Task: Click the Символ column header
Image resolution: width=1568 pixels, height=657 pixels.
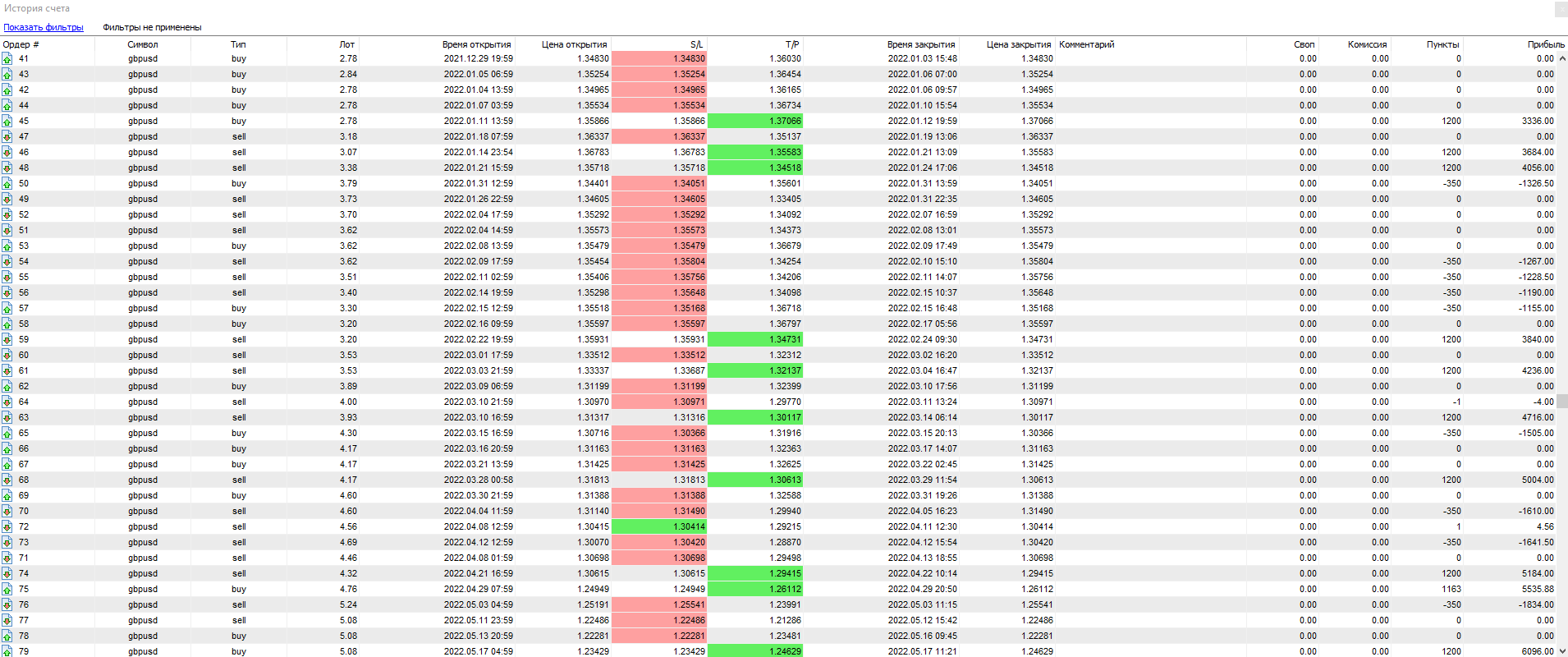Action: tap(143, 45)
